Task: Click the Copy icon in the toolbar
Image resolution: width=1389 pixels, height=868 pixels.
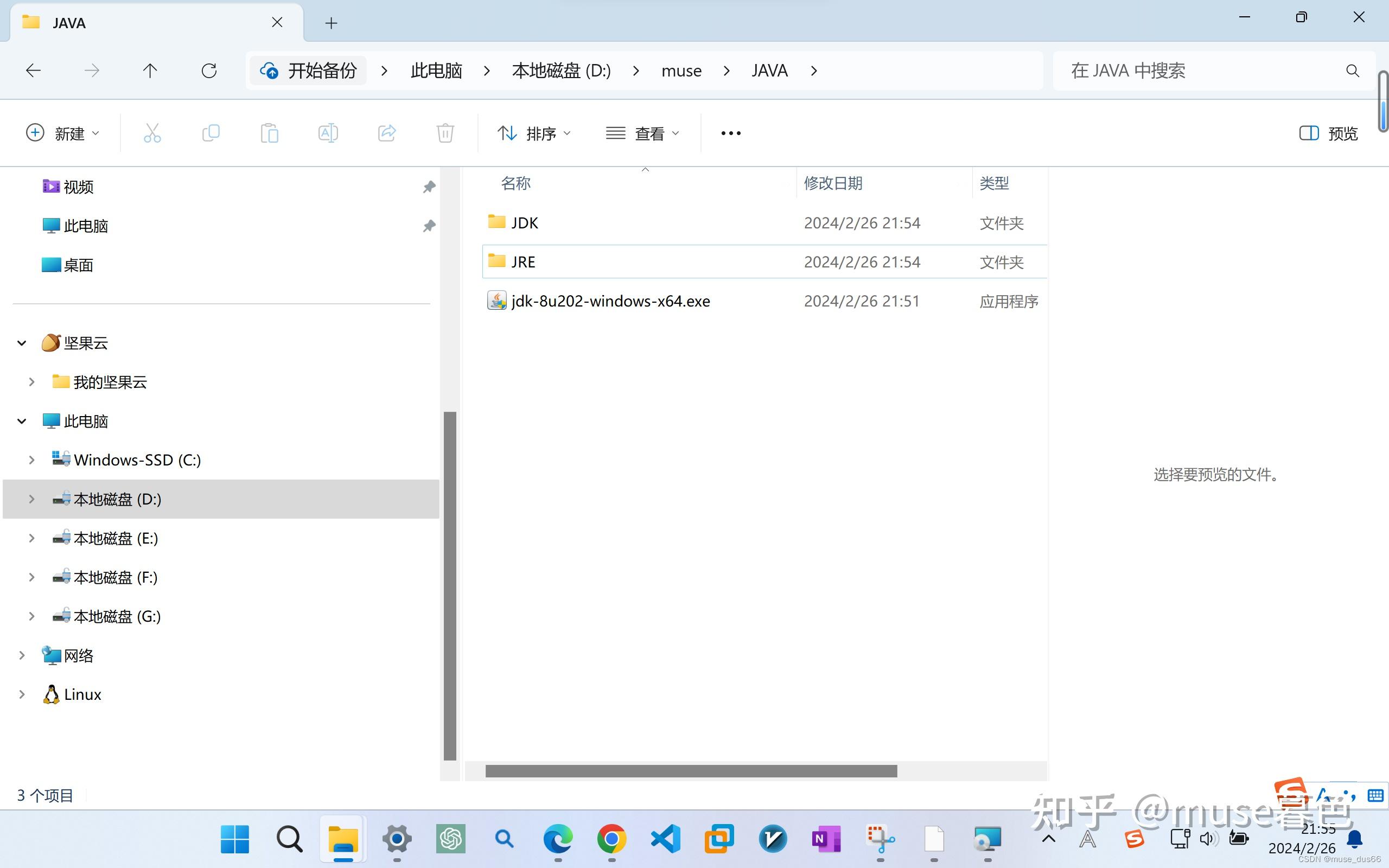Action: 211,132
